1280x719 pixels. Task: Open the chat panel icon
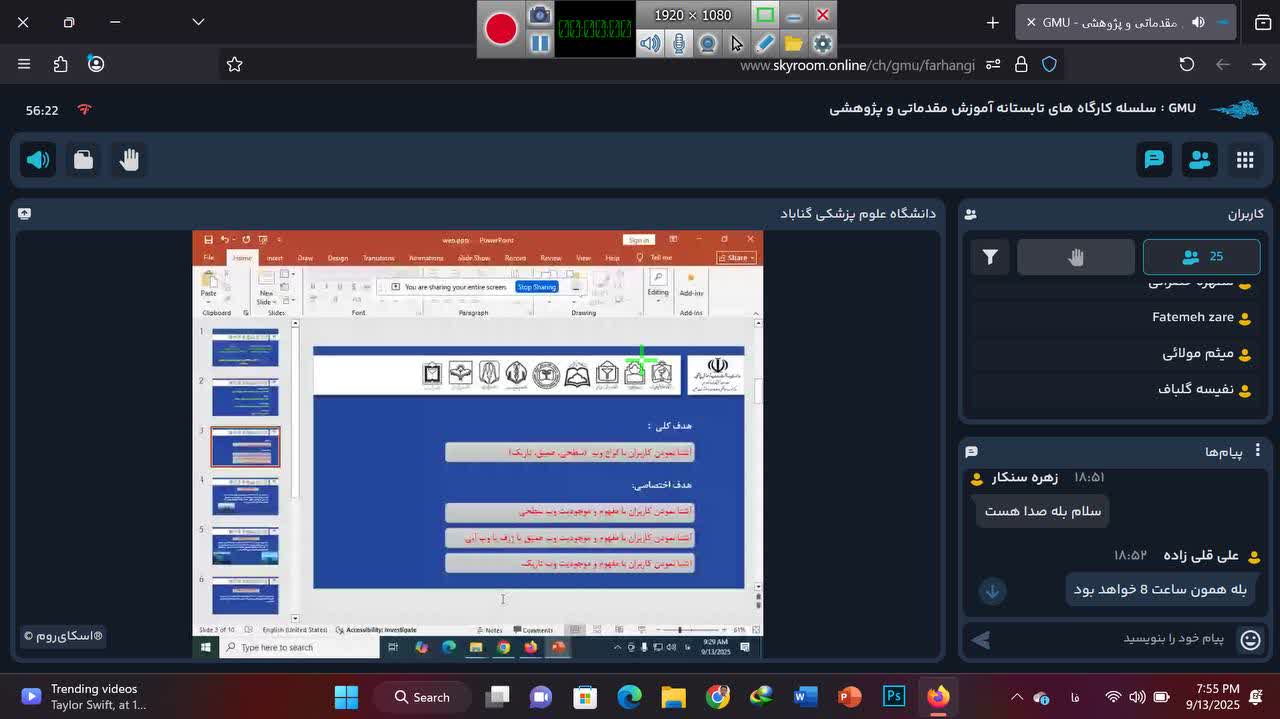1154,160
